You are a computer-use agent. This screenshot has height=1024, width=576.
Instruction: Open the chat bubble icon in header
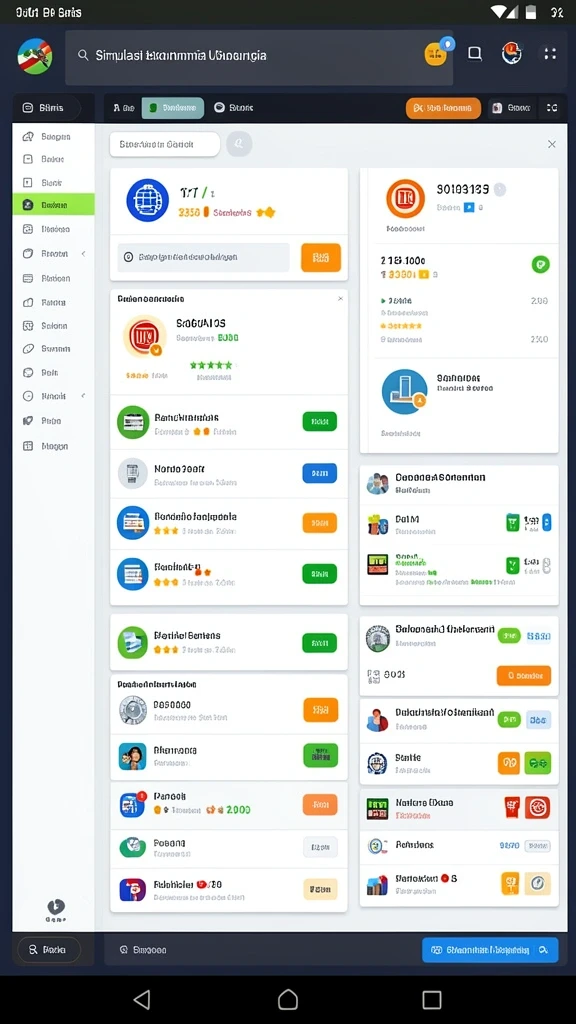(x=475, y=54)
